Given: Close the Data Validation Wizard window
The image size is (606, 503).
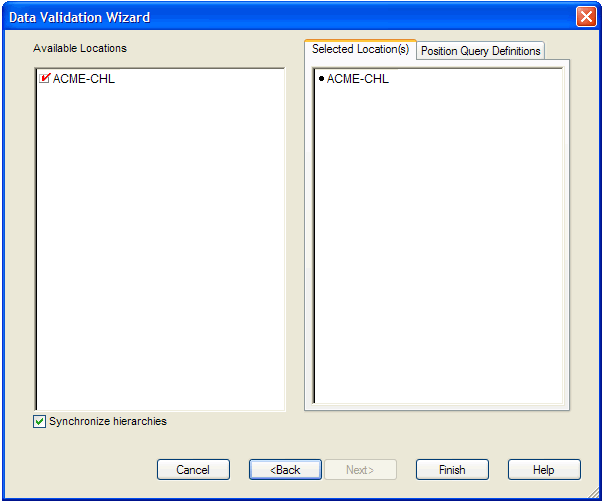Looking at the screenshot, I should point(586,17).
